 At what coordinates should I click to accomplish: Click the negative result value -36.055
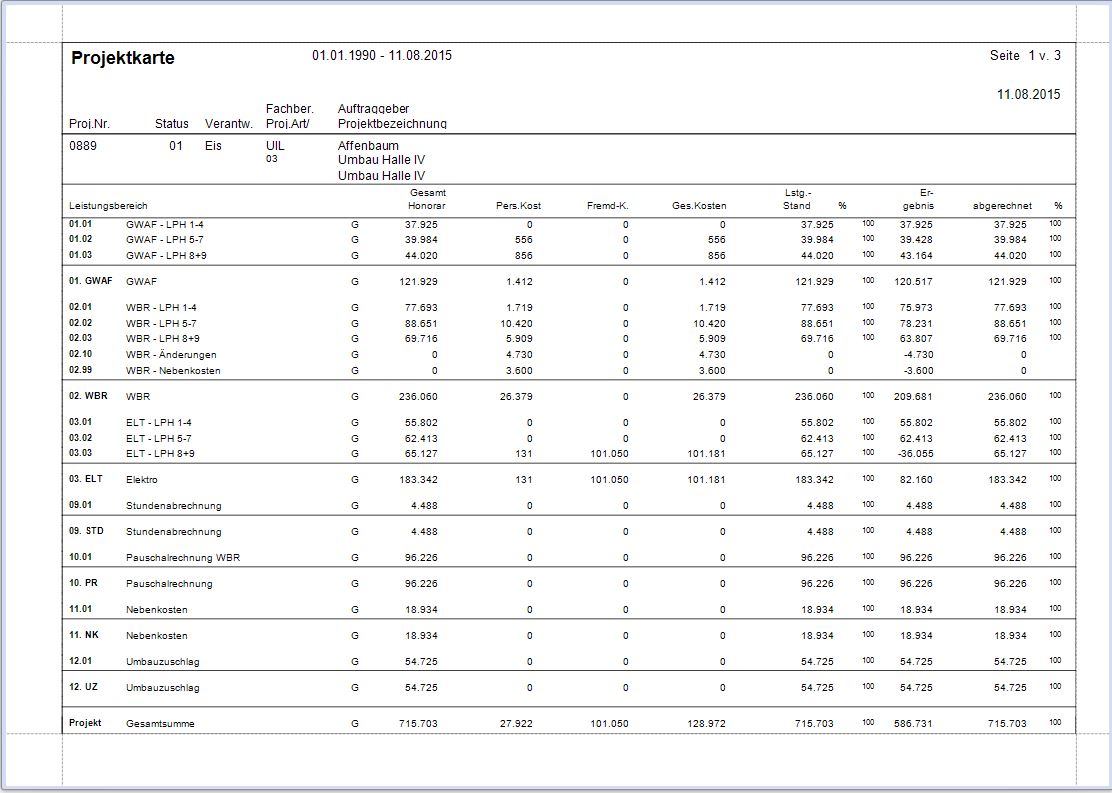[x=915, y=454]
